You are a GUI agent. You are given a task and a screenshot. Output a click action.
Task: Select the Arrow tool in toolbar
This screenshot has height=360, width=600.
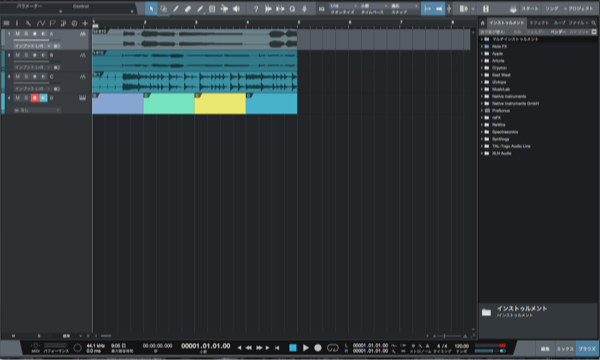[151, 8]
